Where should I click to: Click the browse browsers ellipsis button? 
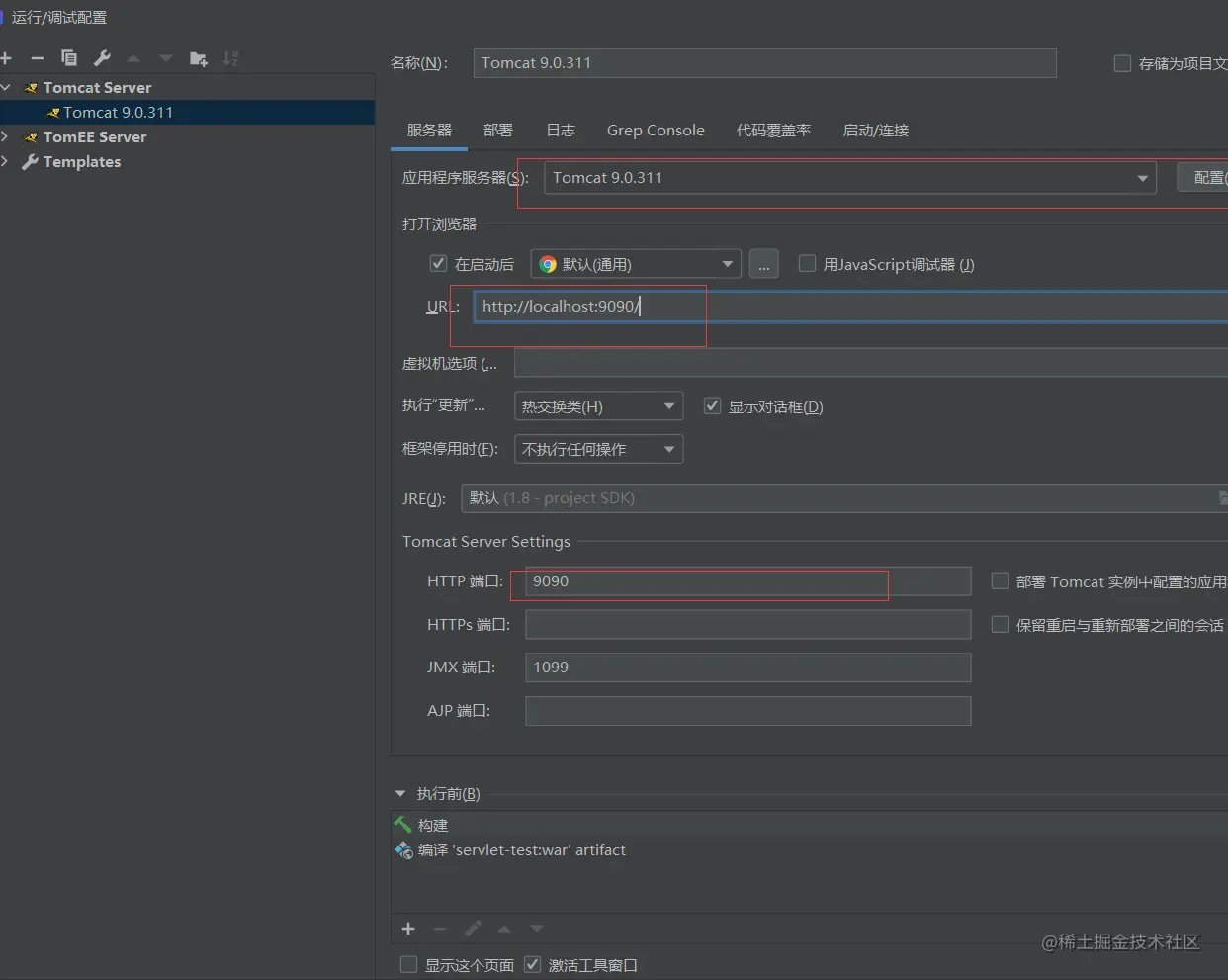[764, 264]
